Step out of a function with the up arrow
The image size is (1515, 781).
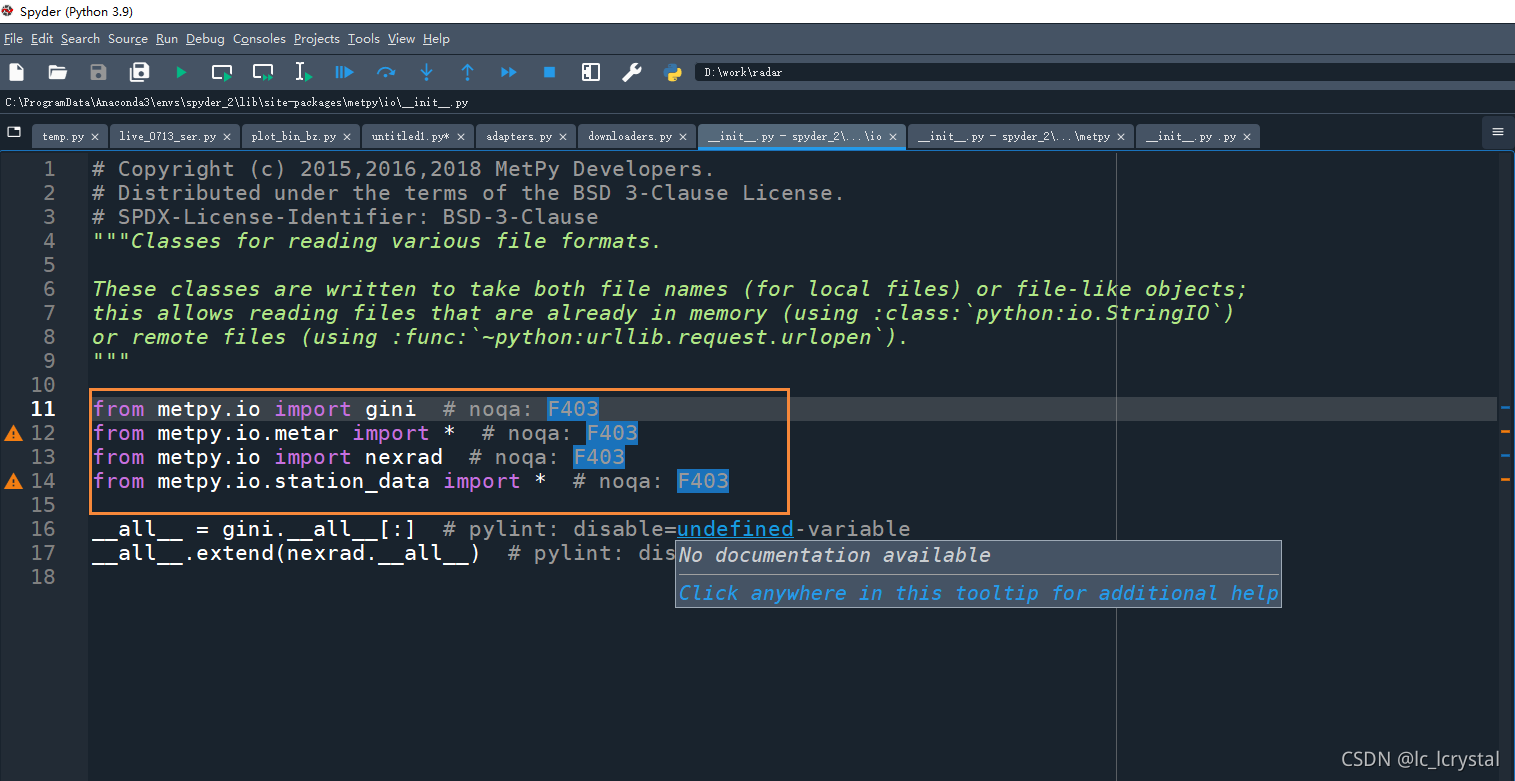467,72
